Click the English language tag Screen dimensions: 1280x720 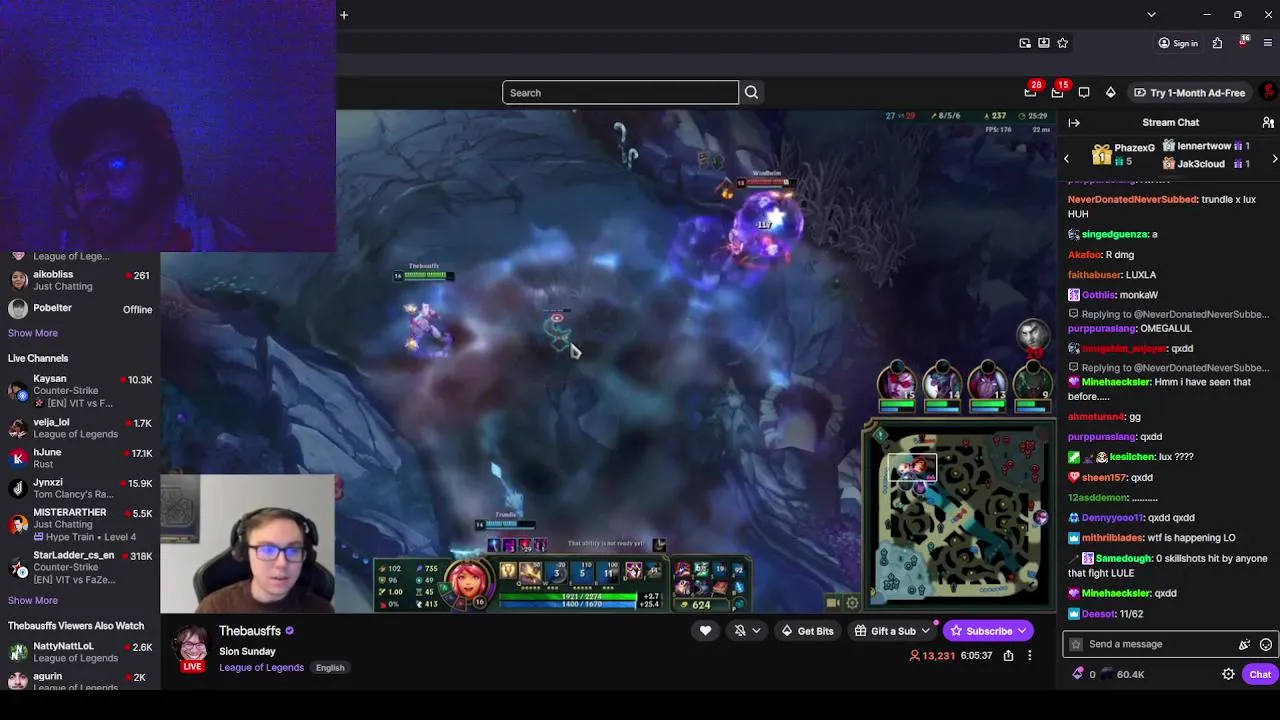(x=330, y=668)
